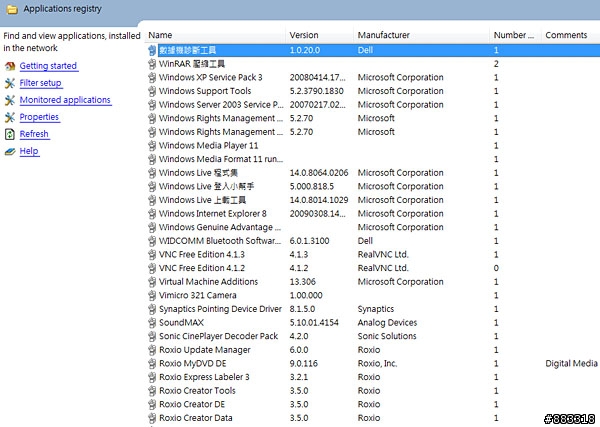Click the Applications registry folder icon
This screenshot has height=427, width=600.
click(12, 9)
